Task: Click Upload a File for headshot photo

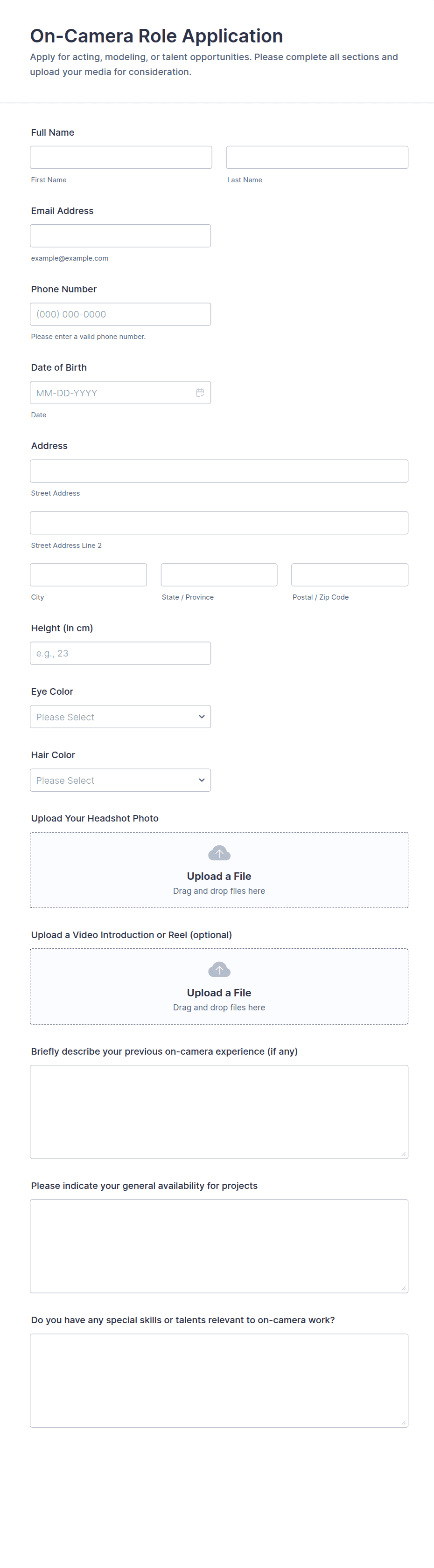Action: point(219,876)
